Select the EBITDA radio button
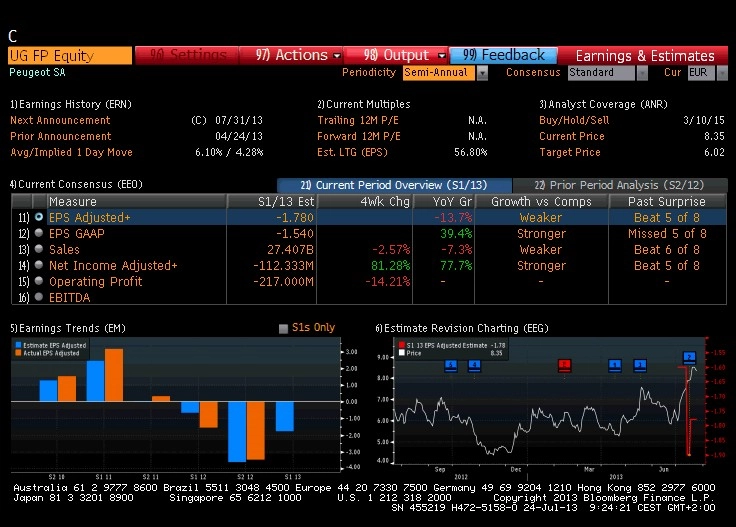 click(39, 297)
